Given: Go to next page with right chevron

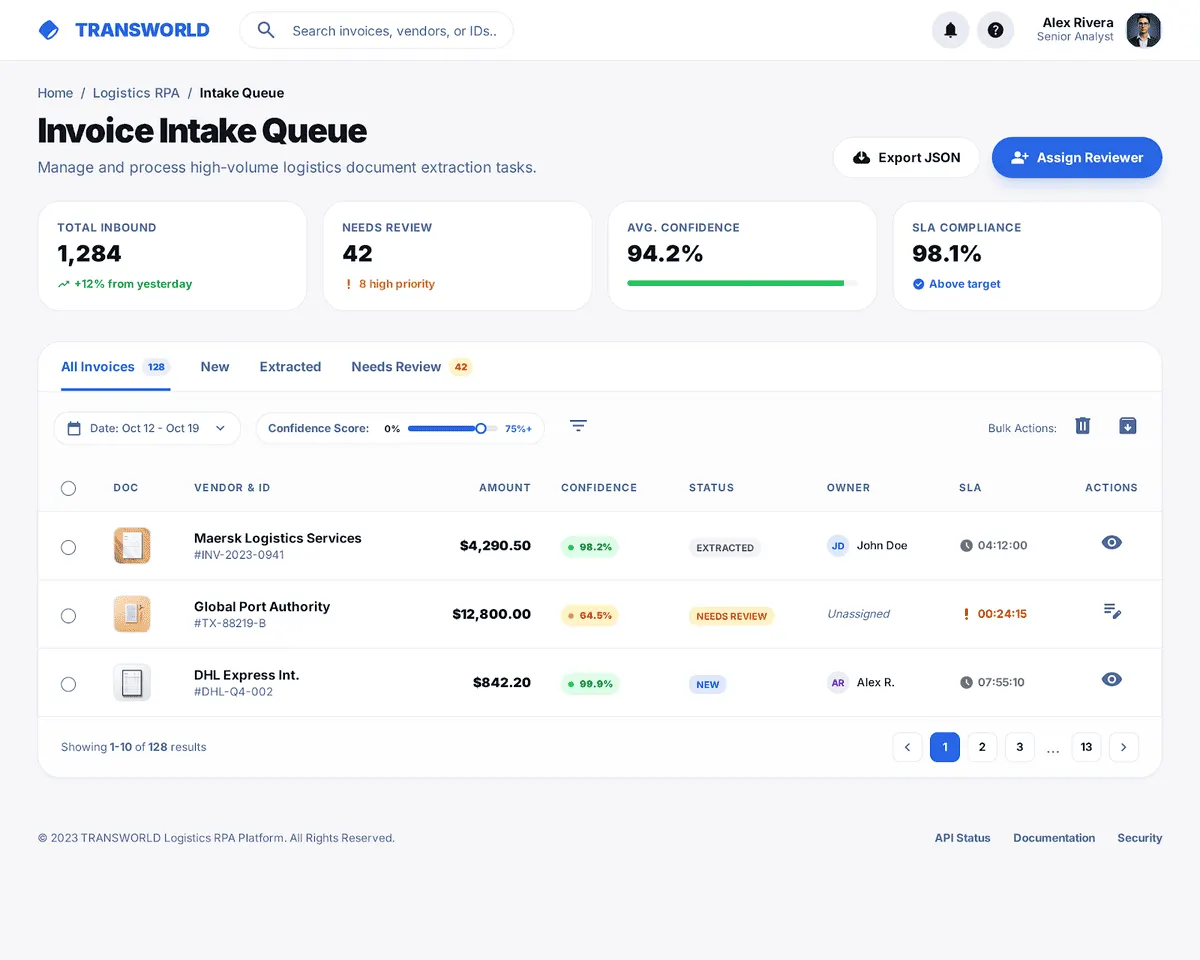Looking at the screenshot, I should tap(1123, 747).
